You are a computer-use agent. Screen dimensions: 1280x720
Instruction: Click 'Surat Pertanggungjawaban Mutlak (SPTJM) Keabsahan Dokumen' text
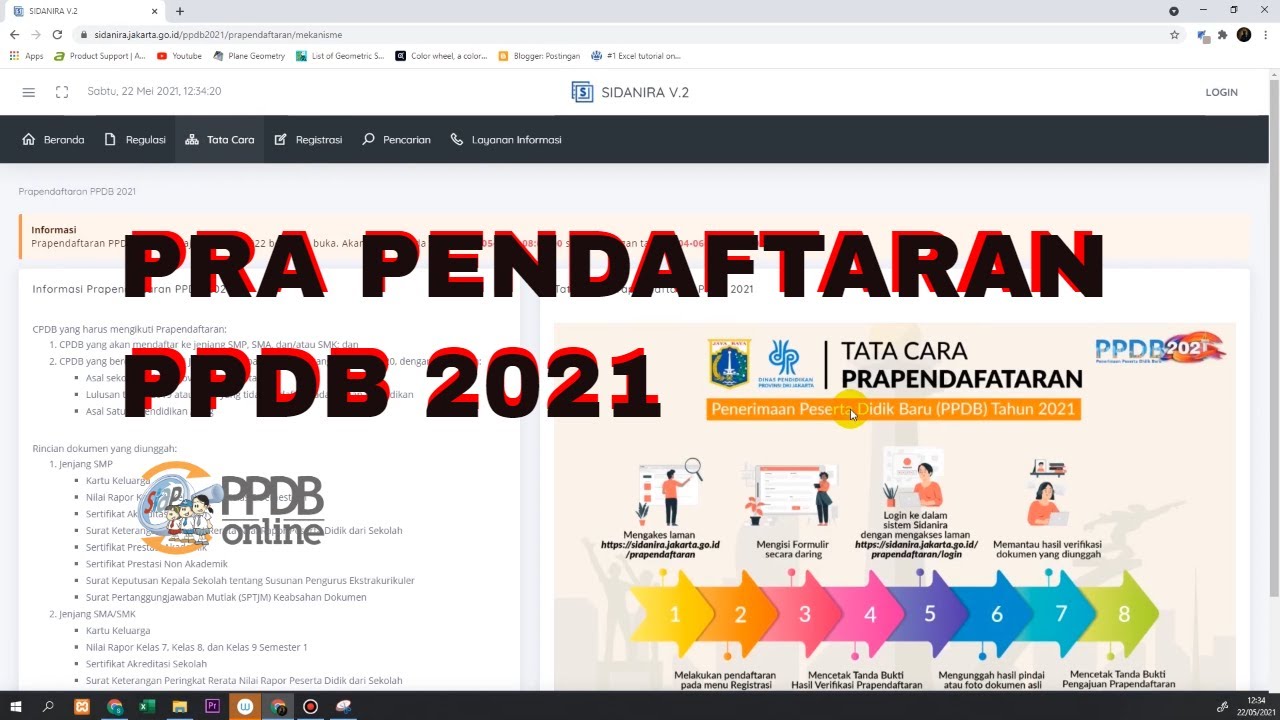point(226,597)
